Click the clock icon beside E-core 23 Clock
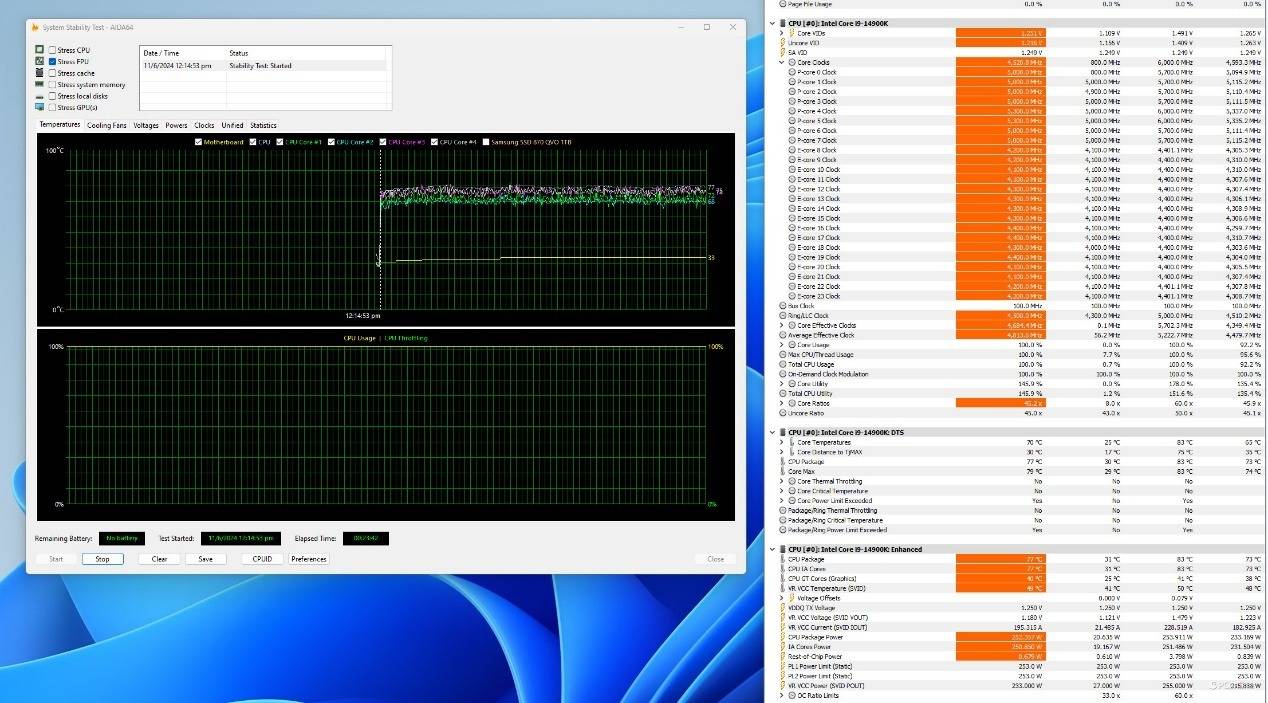Viewport: 1268px width, 703px height. click(x=792, y=296)
